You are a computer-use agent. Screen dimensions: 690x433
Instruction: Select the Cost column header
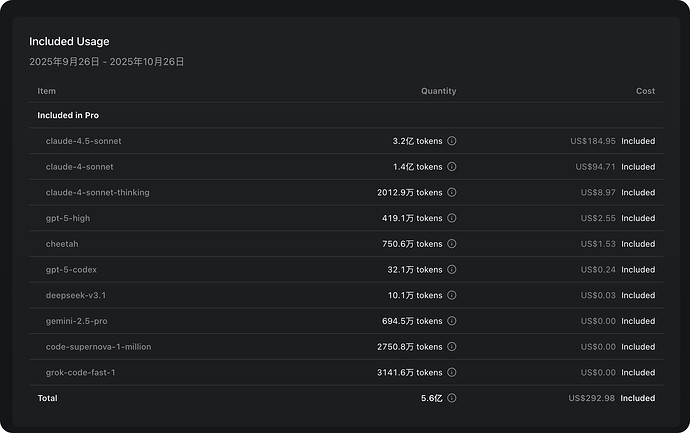pyautogui.click(x=645, y=91)
